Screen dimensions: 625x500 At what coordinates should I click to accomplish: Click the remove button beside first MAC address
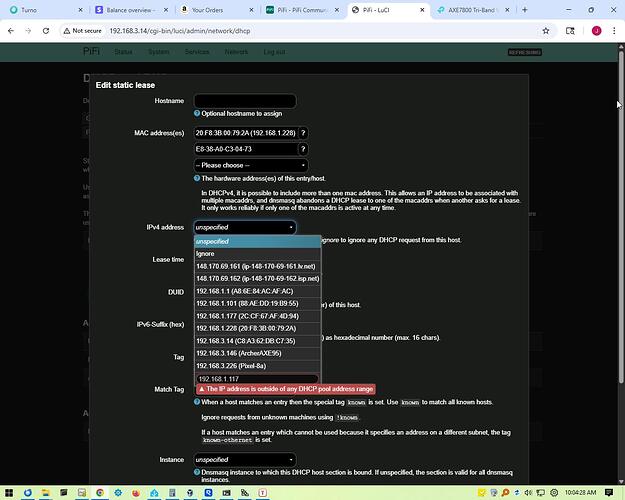coord(303,133)
